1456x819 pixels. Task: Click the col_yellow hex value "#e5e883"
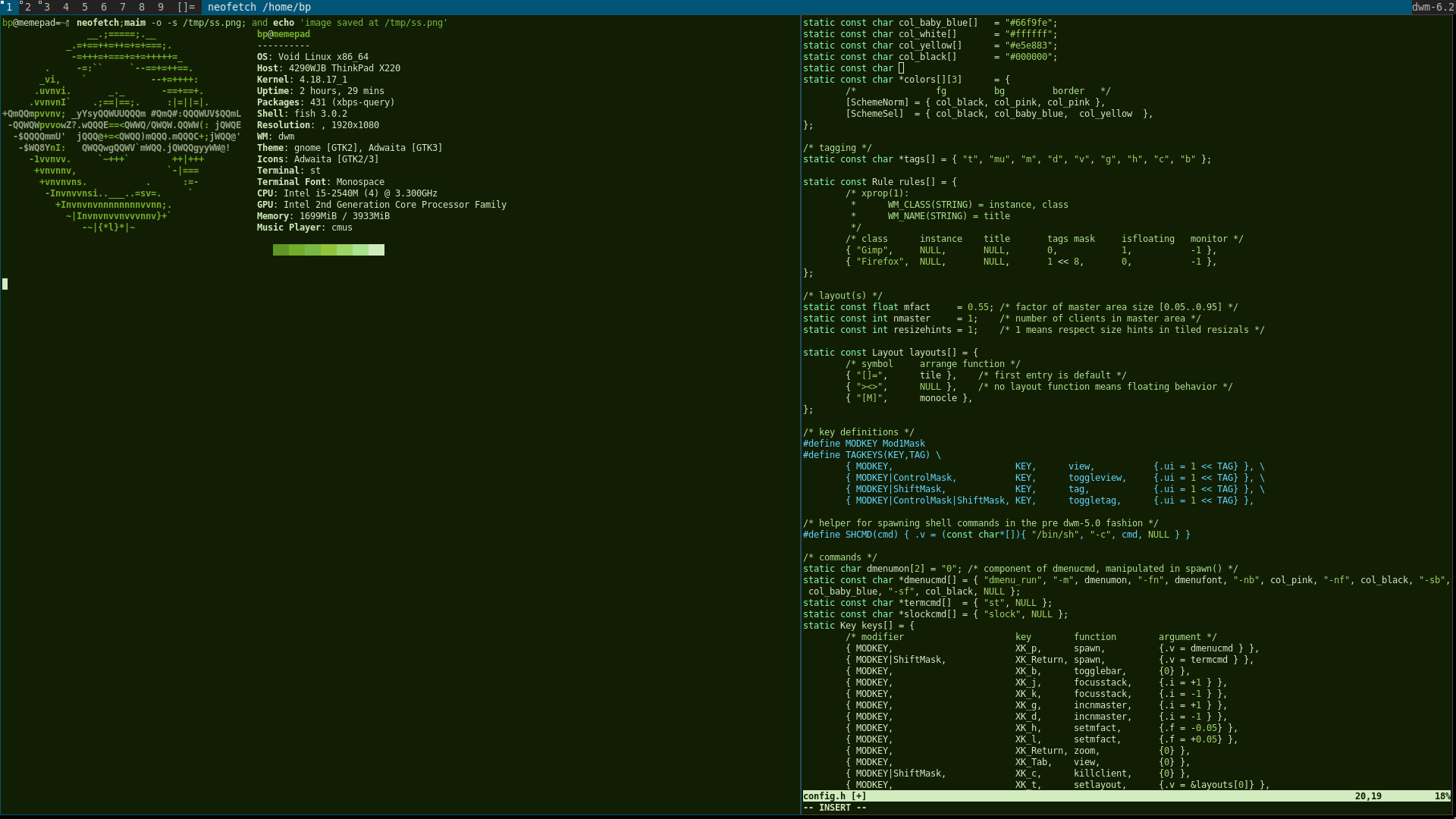[1028, 45]
